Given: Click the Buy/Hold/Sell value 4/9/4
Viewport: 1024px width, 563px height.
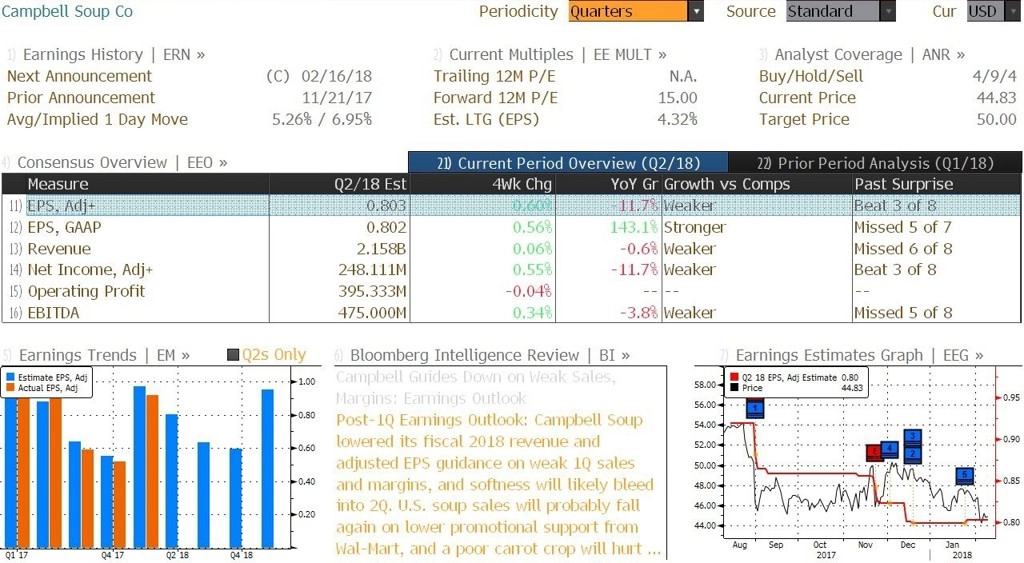Looking at the screenshot, I should pyautogui.click(x=995, y=76).
